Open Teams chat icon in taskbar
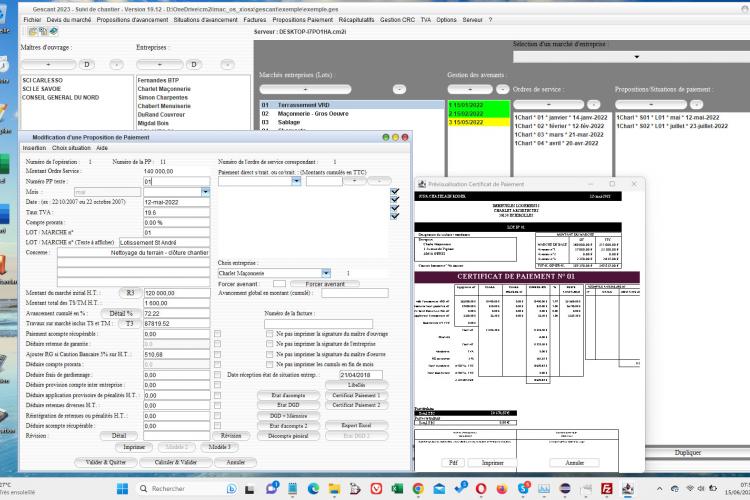The height and width of the screenshot is (500, 750). tap(272, 489)
